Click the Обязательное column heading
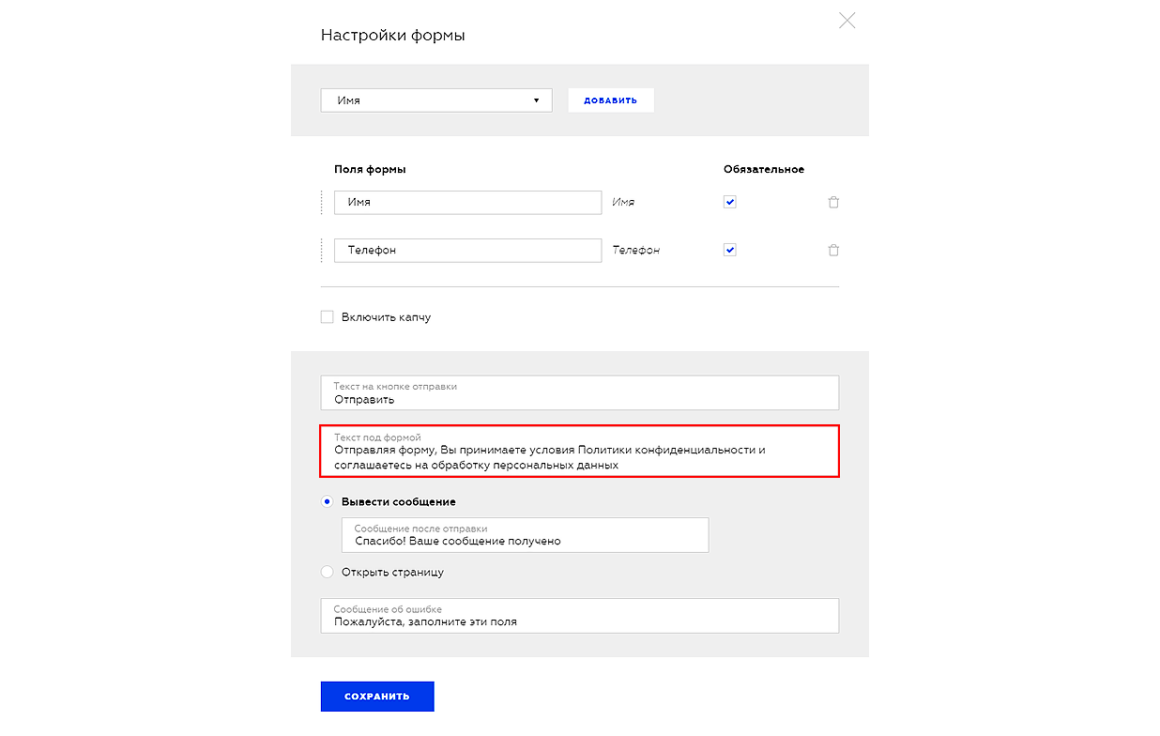Screen dimensions: 1160x736 coord(763,169)
